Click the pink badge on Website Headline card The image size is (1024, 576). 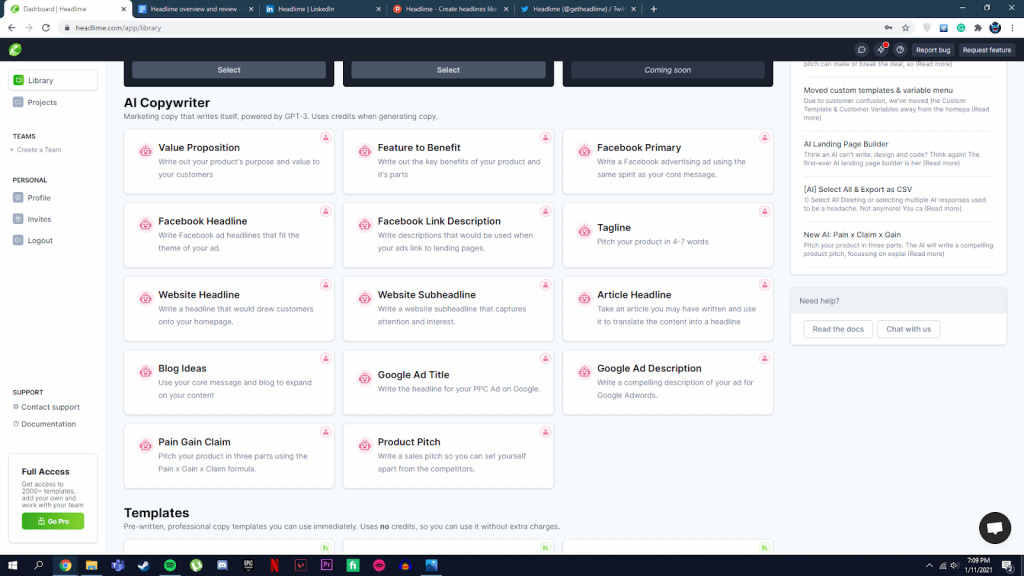pyautogui.click(x=325, y=285)
